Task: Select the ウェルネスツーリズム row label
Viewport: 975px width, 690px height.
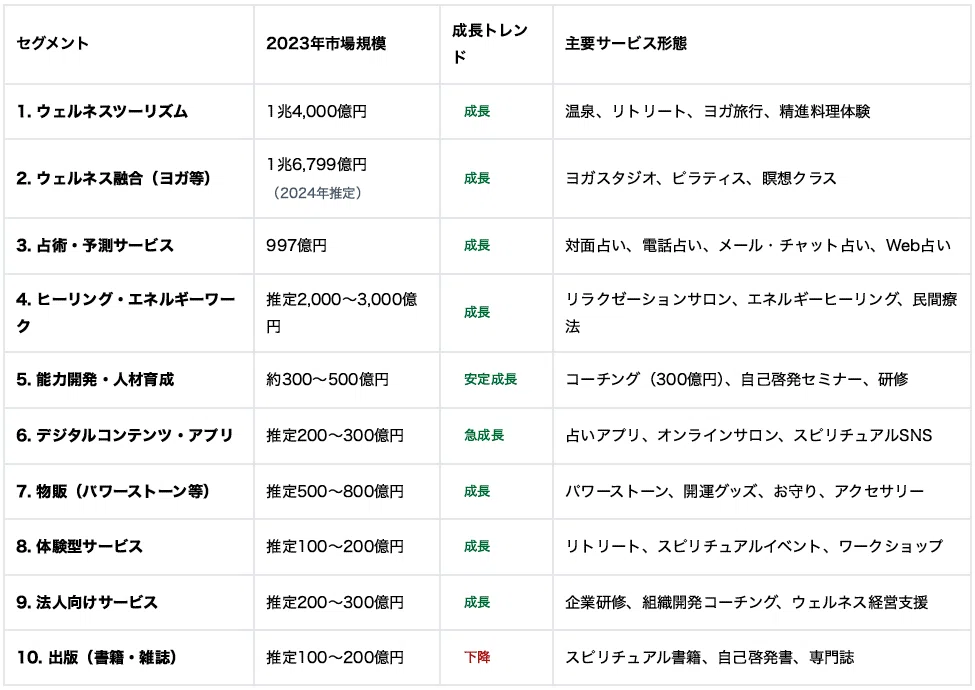Action: 102,111
